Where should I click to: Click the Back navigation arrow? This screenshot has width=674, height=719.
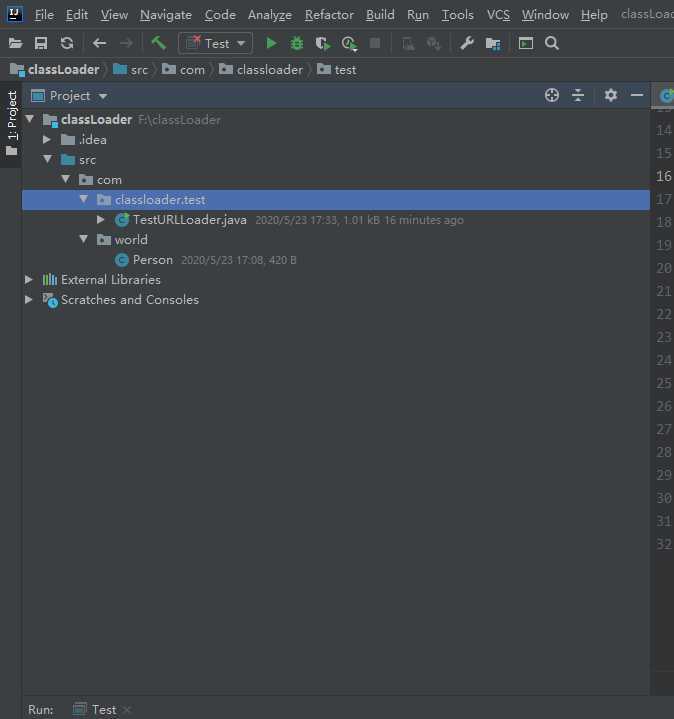99,44
